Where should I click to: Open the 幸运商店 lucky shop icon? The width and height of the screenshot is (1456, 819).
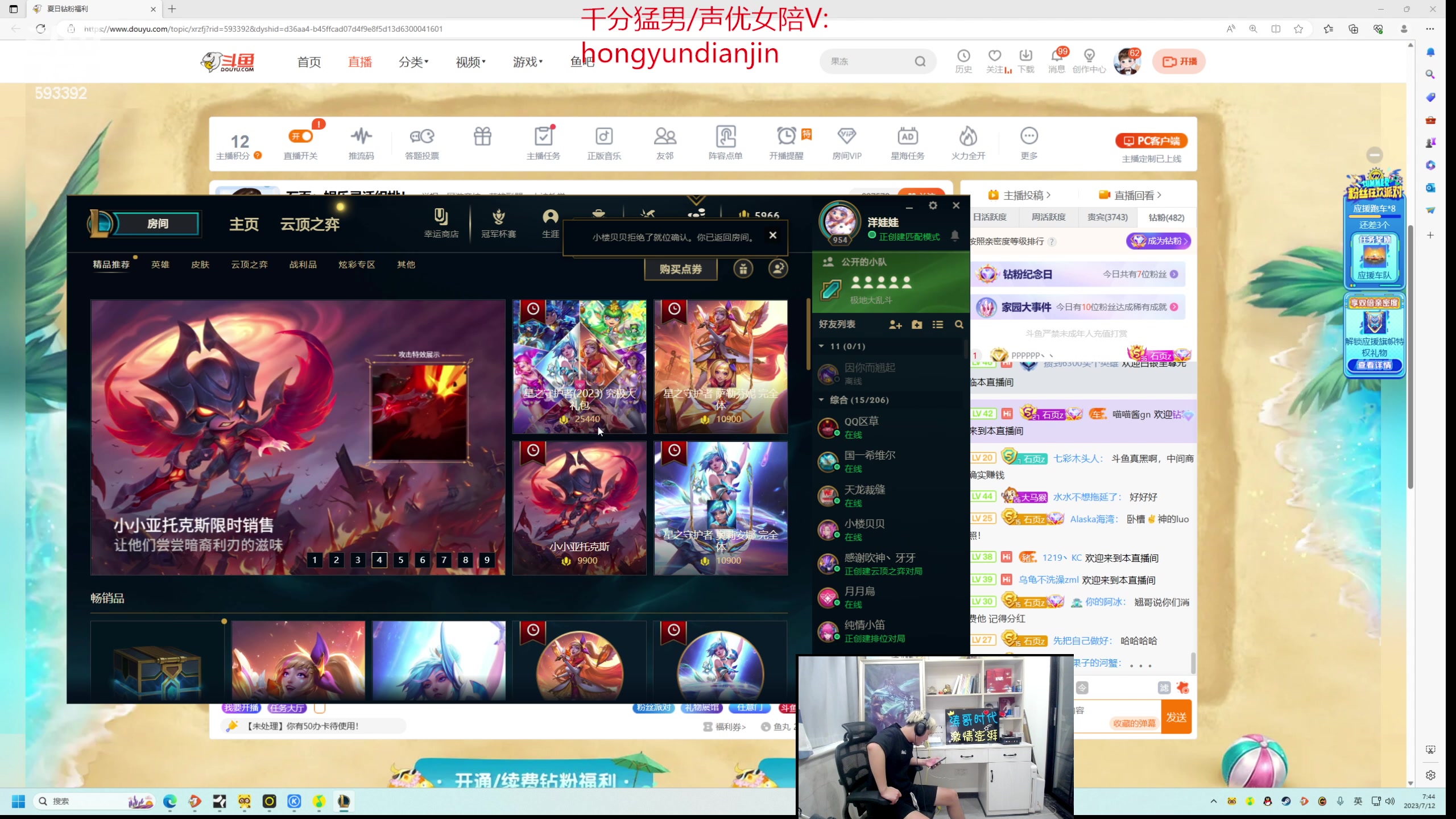(441, 222)
